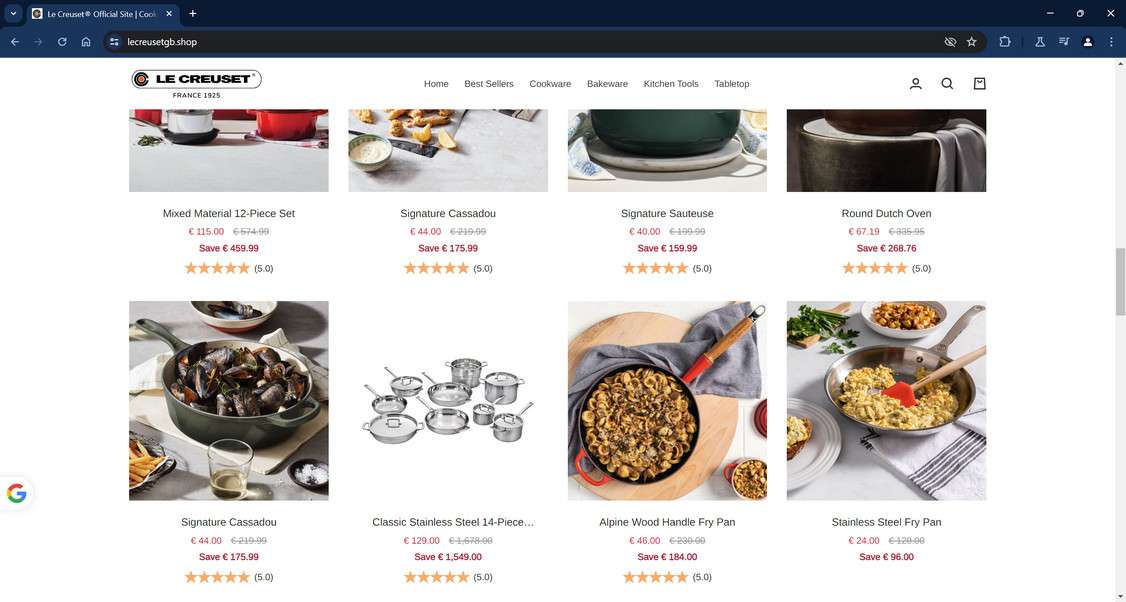Click the floating Google G badge
Screen dimensions: 1126x602
point(17,494)
